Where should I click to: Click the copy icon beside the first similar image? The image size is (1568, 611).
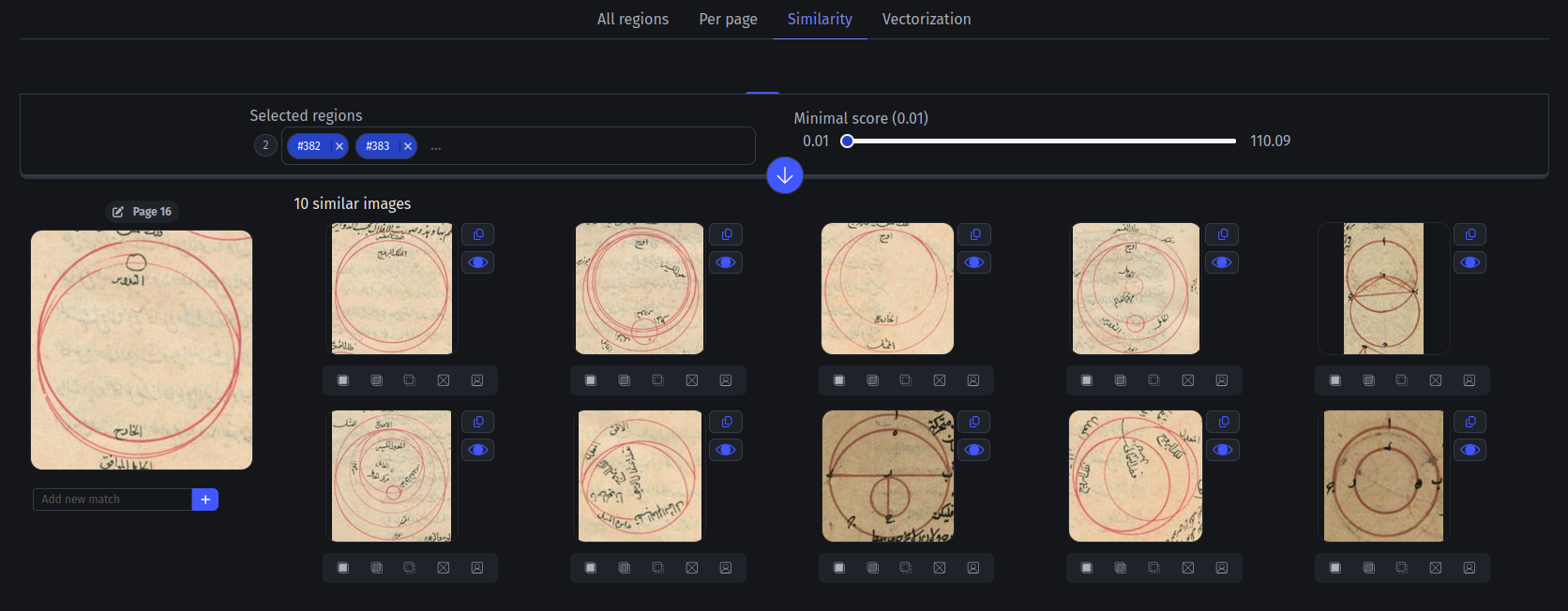coord(478,234)
